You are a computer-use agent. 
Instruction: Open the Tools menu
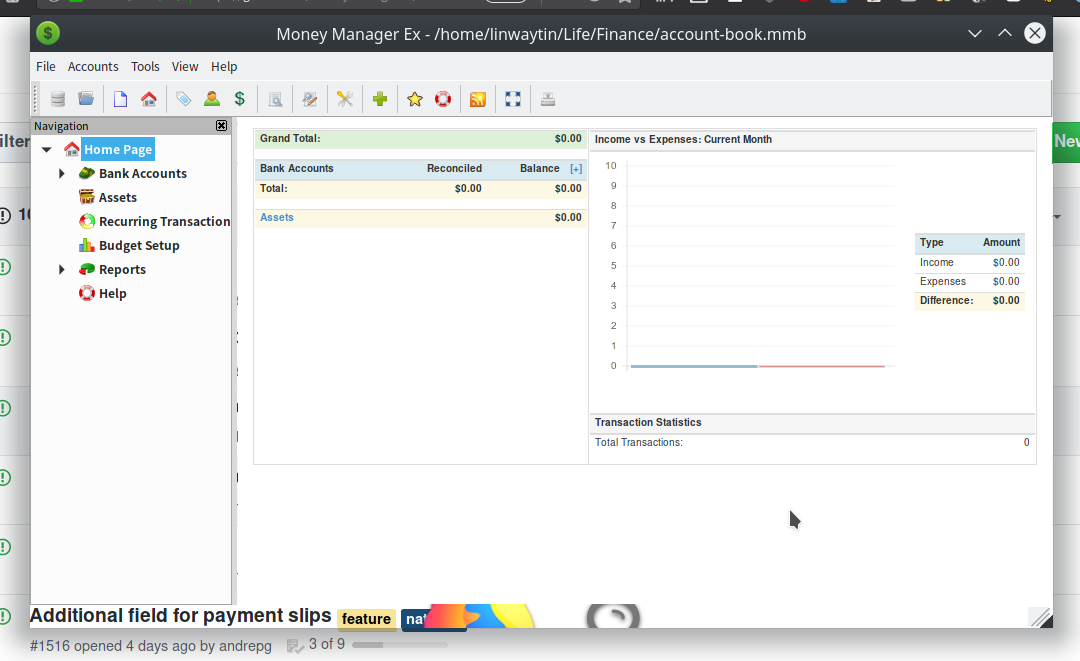(x=145, y=66)
